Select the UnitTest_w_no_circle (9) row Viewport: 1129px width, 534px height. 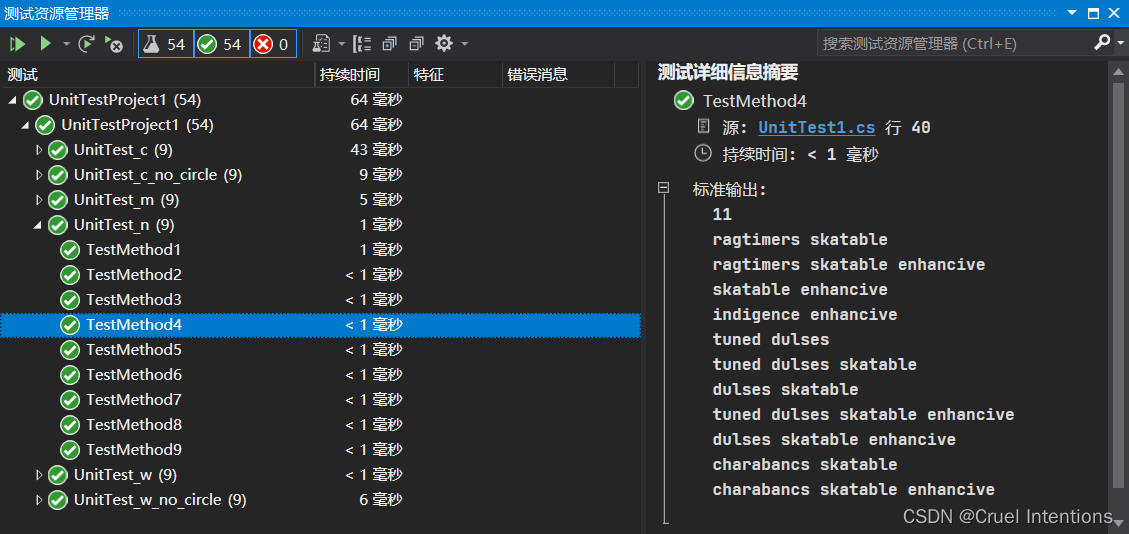[320, 499]
